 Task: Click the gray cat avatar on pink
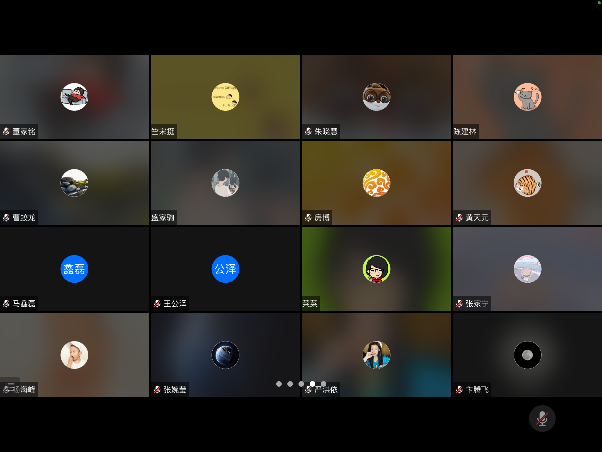click(x=527, y=97)
